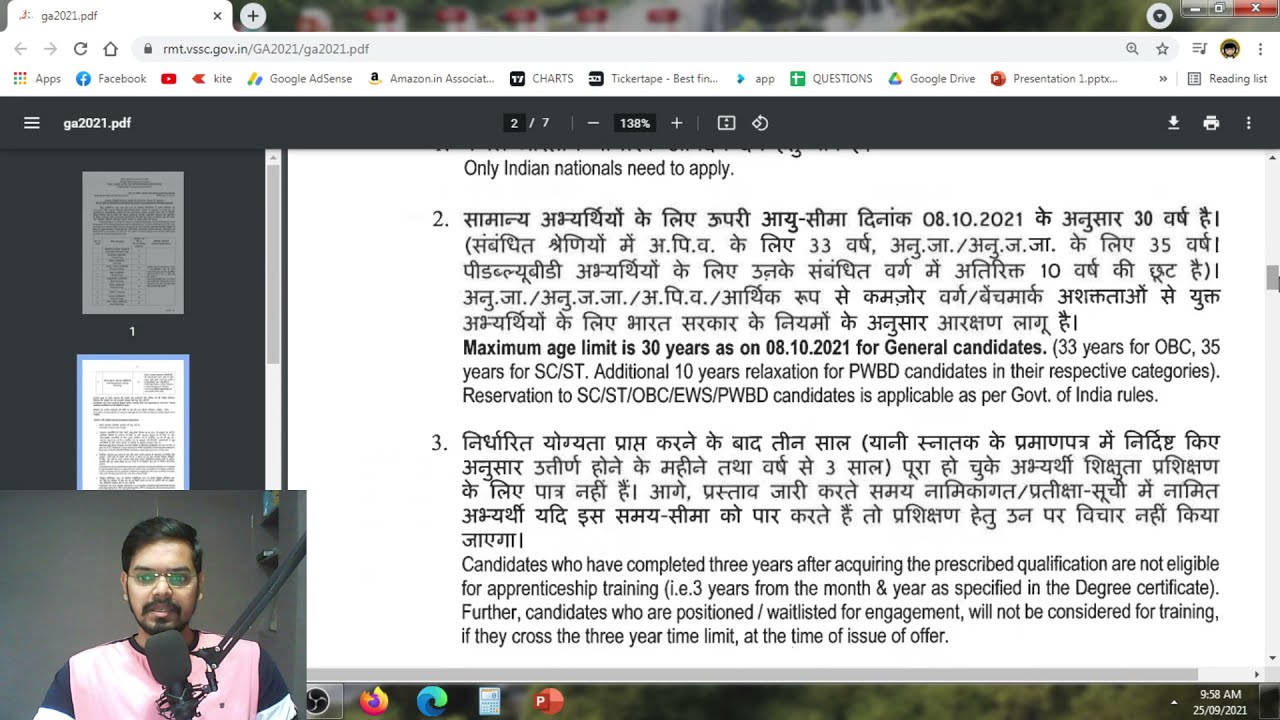The width and height of the screenshot is (1280, 720).
Task: Open Firefox from the taskbar
Action: click(x=375, y=701)
